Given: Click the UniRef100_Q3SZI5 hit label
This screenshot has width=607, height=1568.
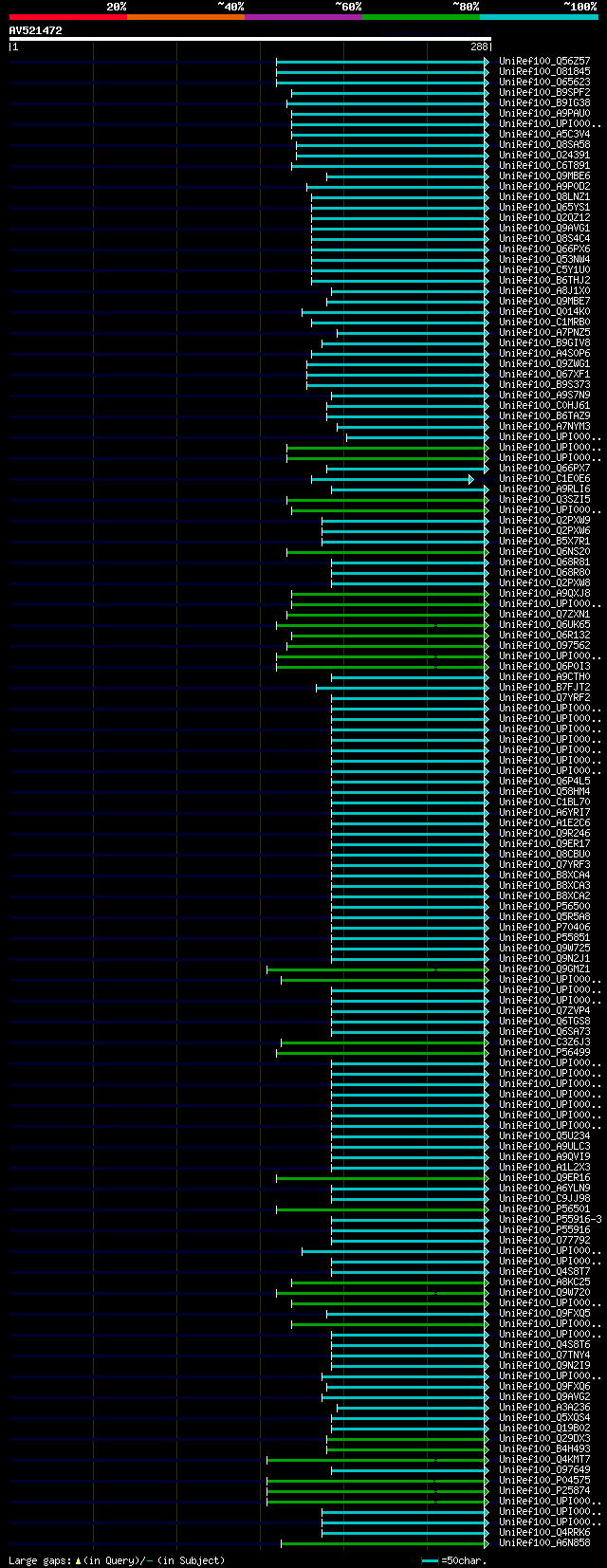Looking at the screenshot, I should point(544,499).
